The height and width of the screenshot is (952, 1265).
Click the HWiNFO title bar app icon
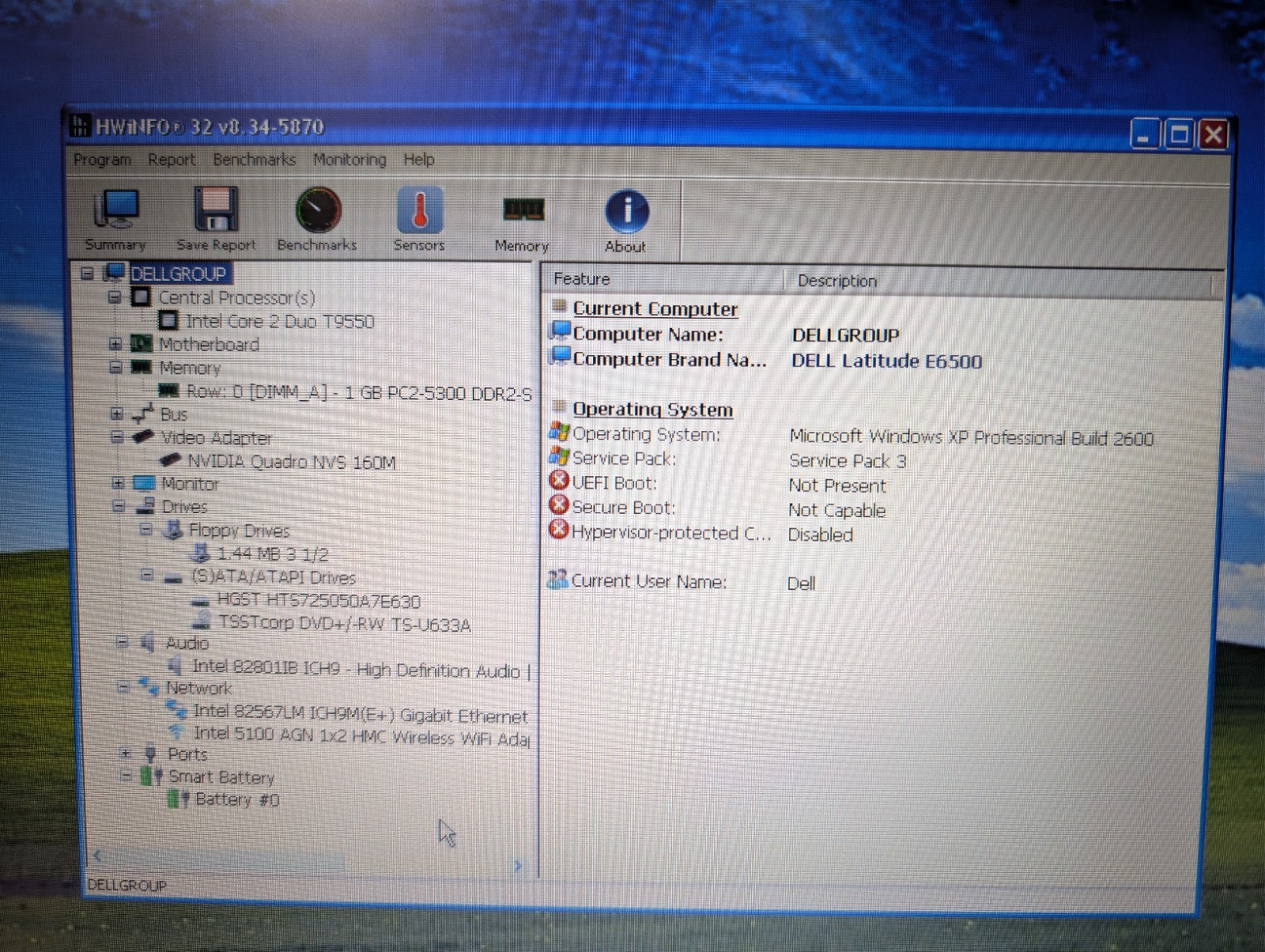pos(80,126)
